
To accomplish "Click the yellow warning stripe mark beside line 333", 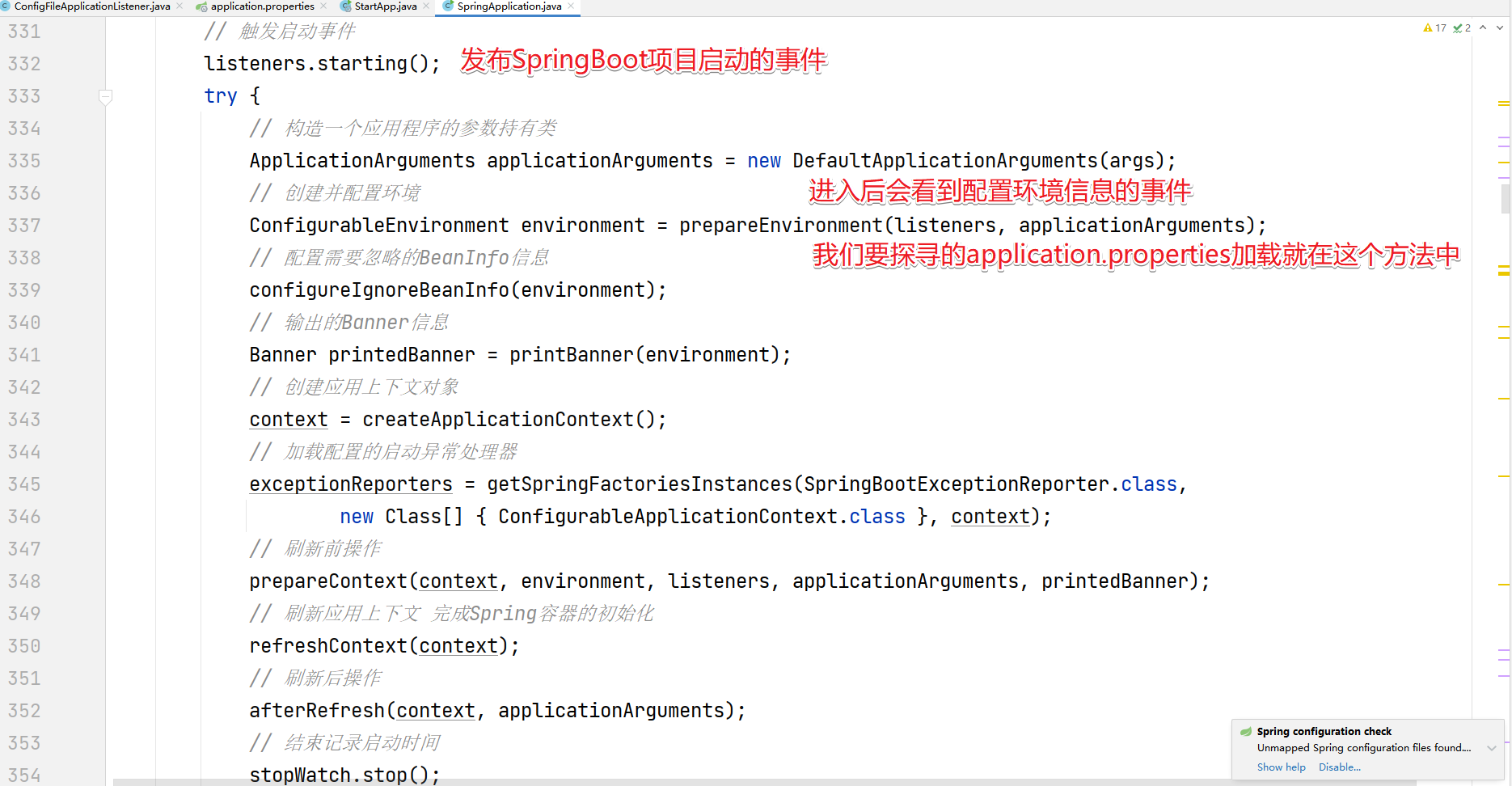I will [1504, 104].
